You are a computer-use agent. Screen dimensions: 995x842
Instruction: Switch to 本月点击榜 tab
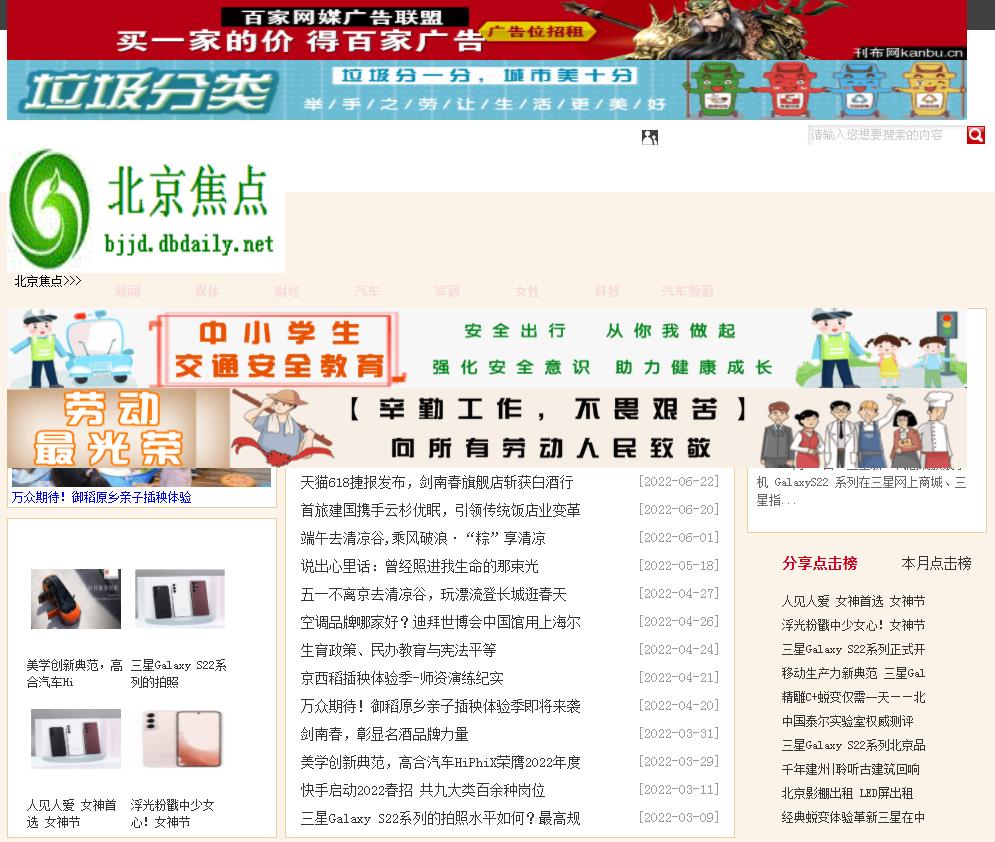click(x=936, y=563)
